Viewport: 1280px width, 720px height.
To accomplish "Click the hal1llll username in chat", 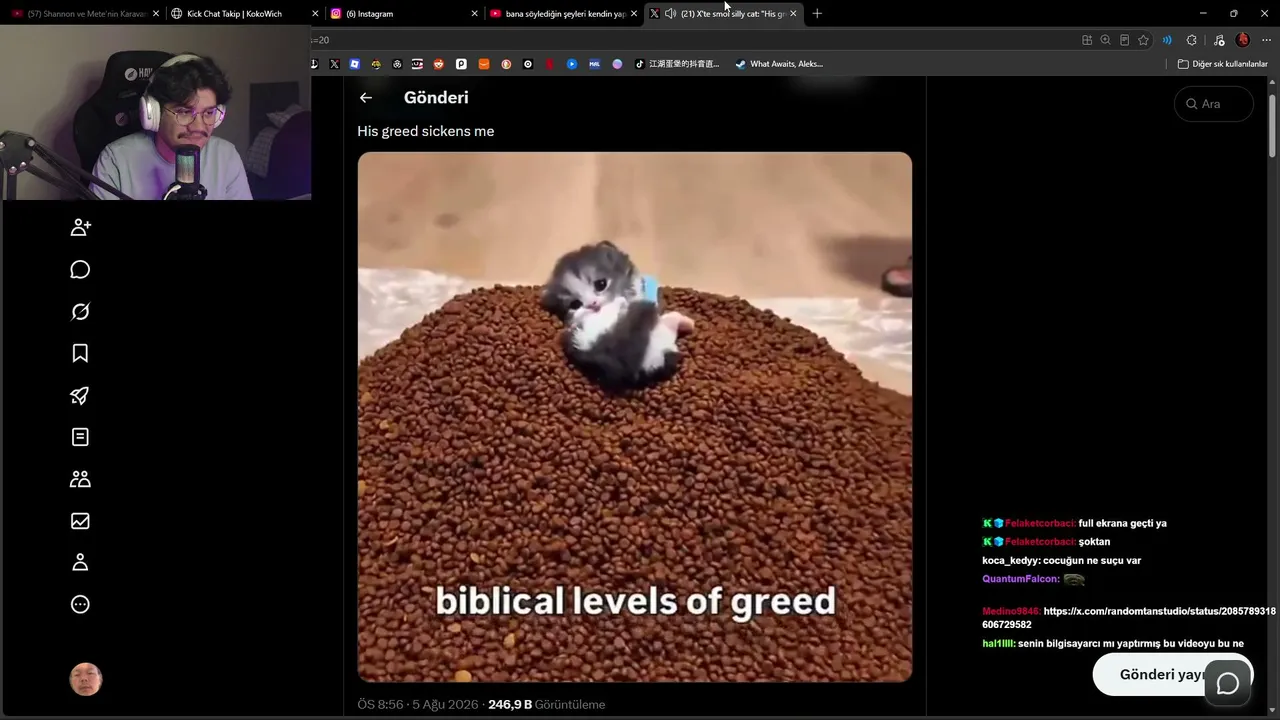I will (x=998, y=644).
